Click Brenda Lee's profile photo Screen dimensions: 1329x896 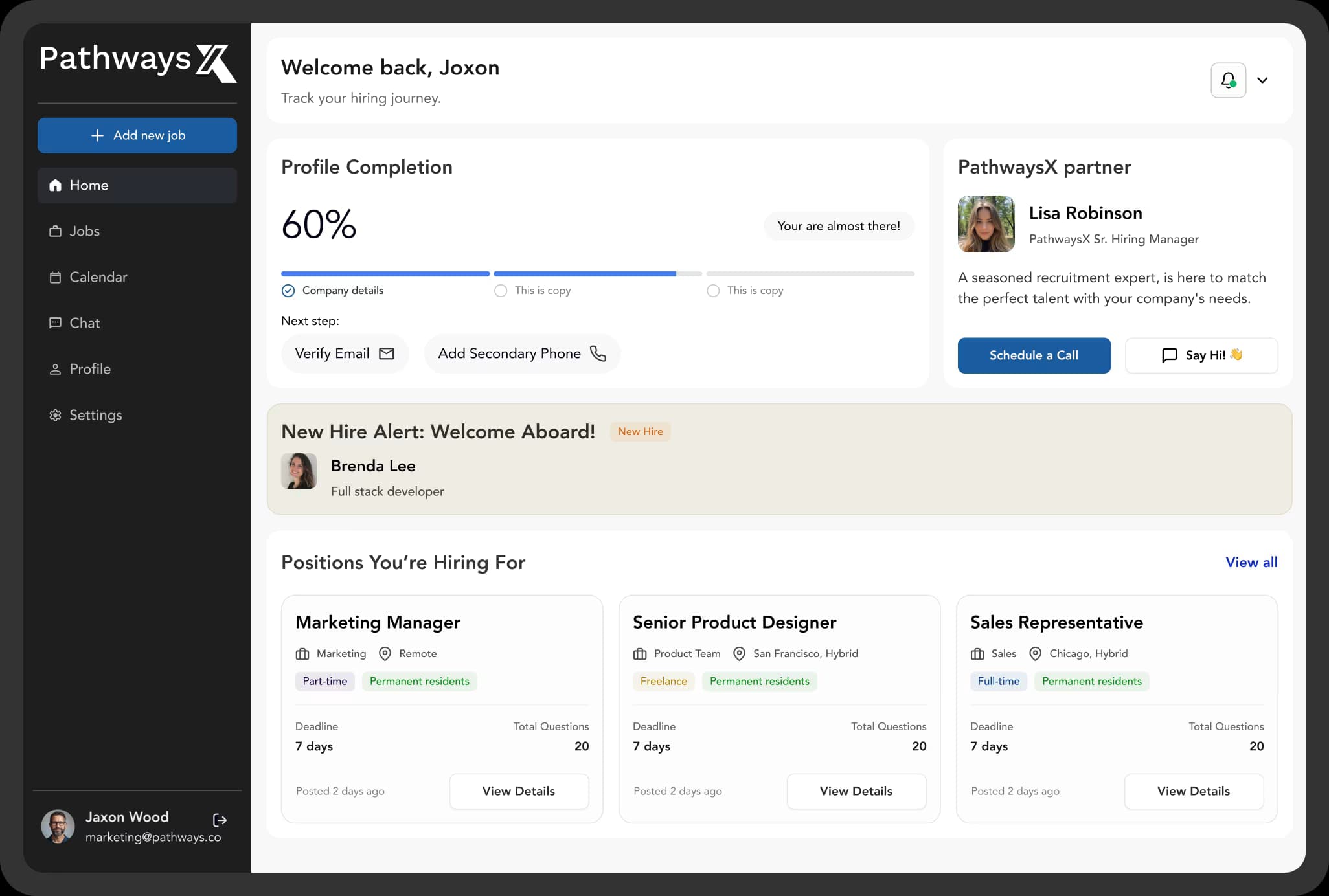click(299, 471)
